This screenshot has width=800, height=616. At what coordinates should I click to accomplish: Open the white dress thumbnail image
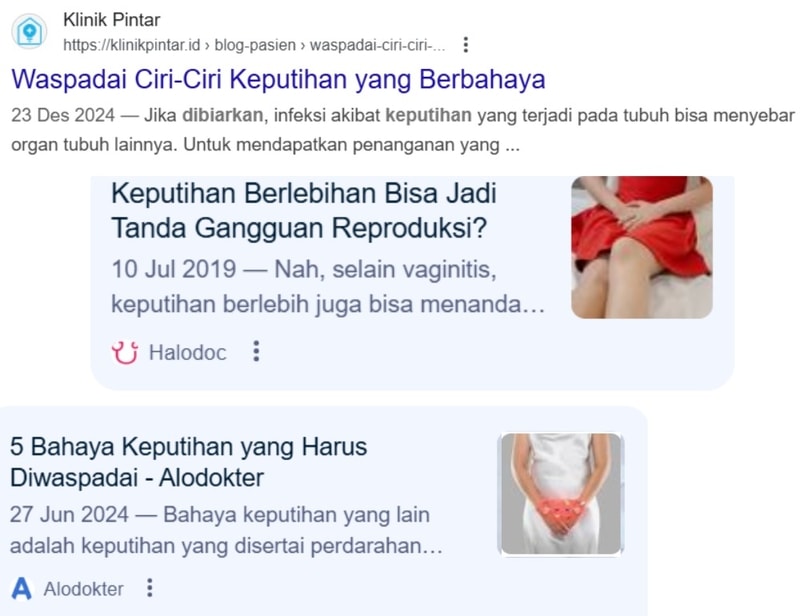(x=561, y=494)
